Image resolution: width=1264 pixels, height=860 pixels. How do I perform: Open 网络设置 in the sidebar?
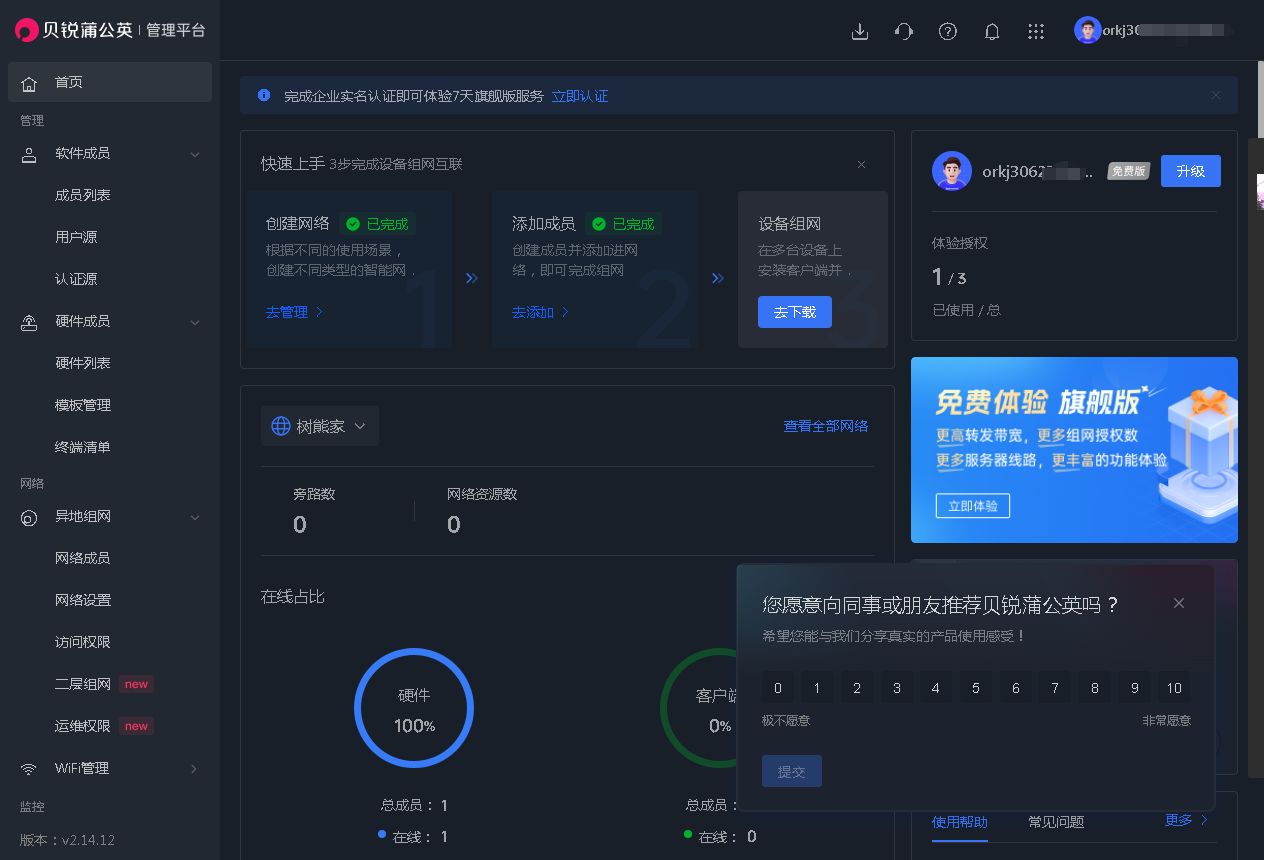pos(83,600)
